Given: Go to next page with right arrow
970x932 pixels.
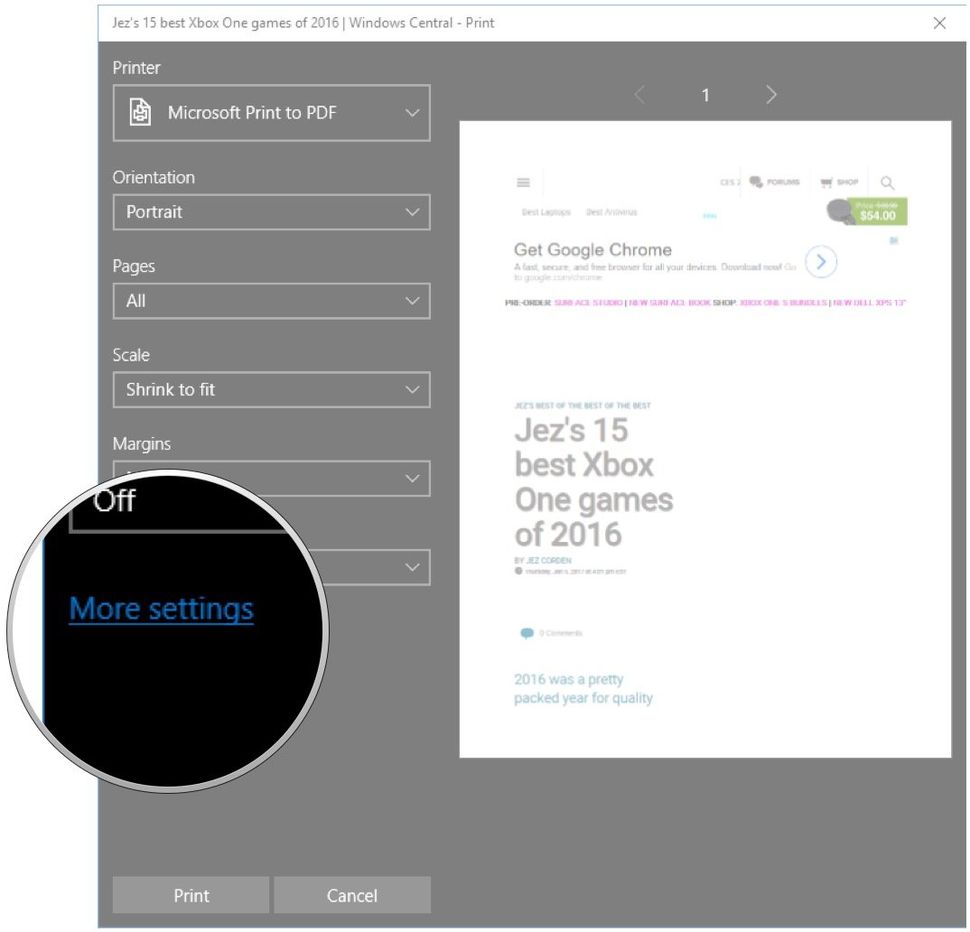Looking at the screenshot, I should point(771,95).
